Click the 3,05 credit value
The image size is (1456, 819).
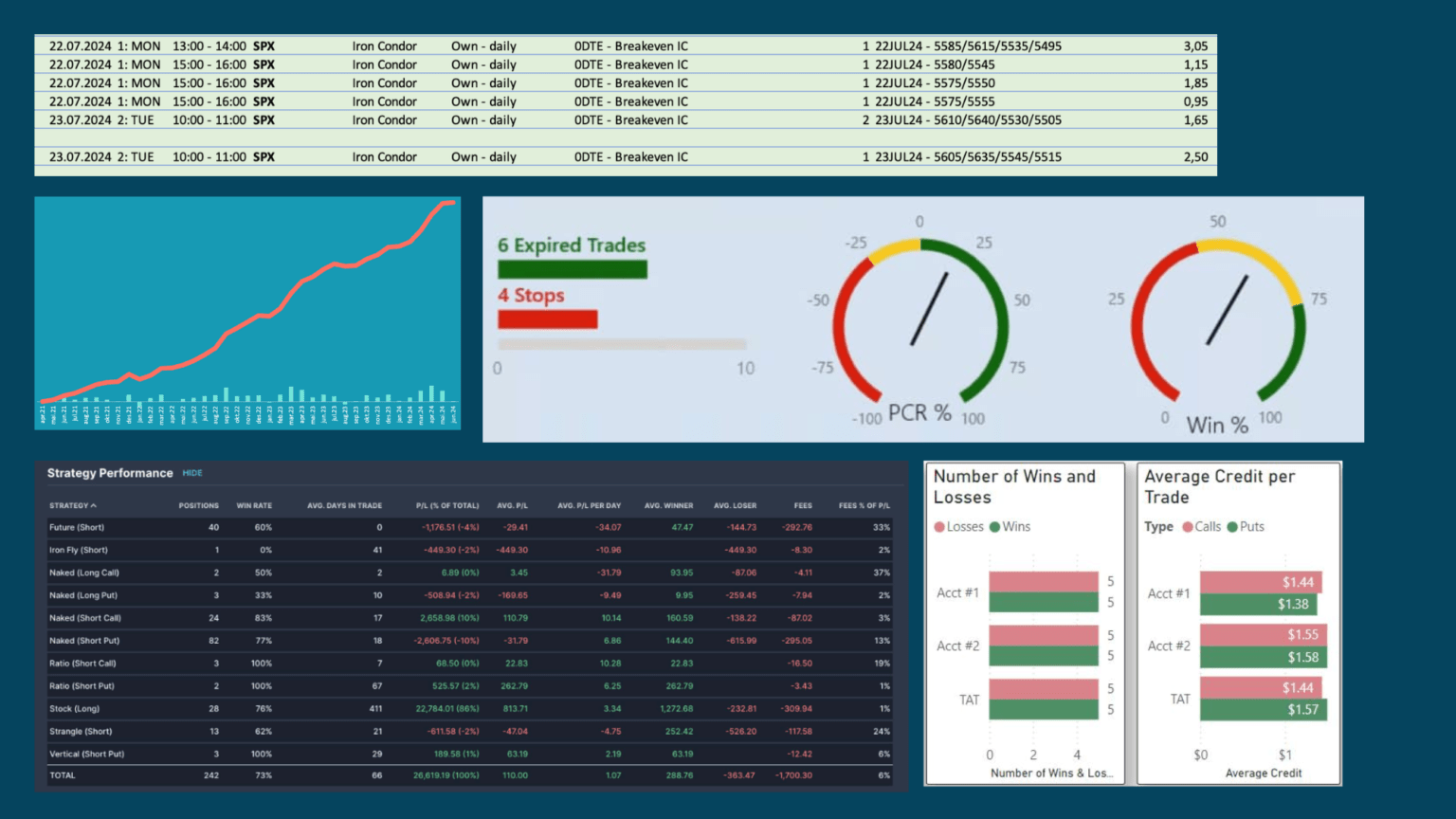click(x=1195, y=46)
